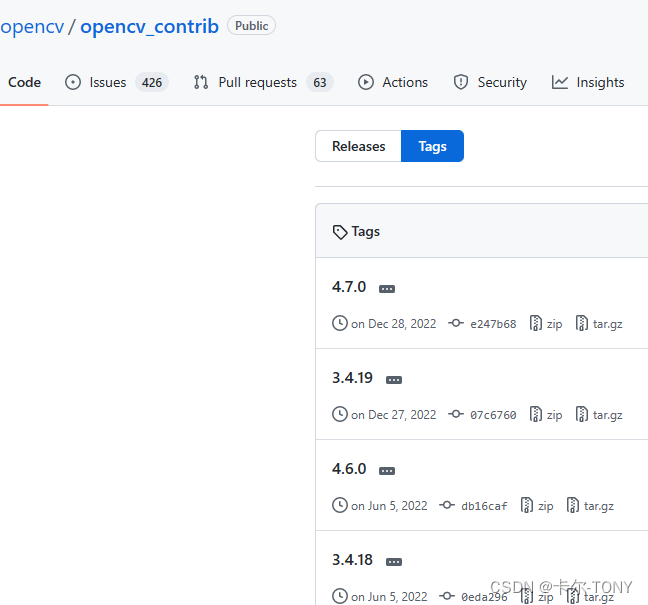
Task: Expand the 4.6.0 tag message ellipsis
Action: click(387, 470)
